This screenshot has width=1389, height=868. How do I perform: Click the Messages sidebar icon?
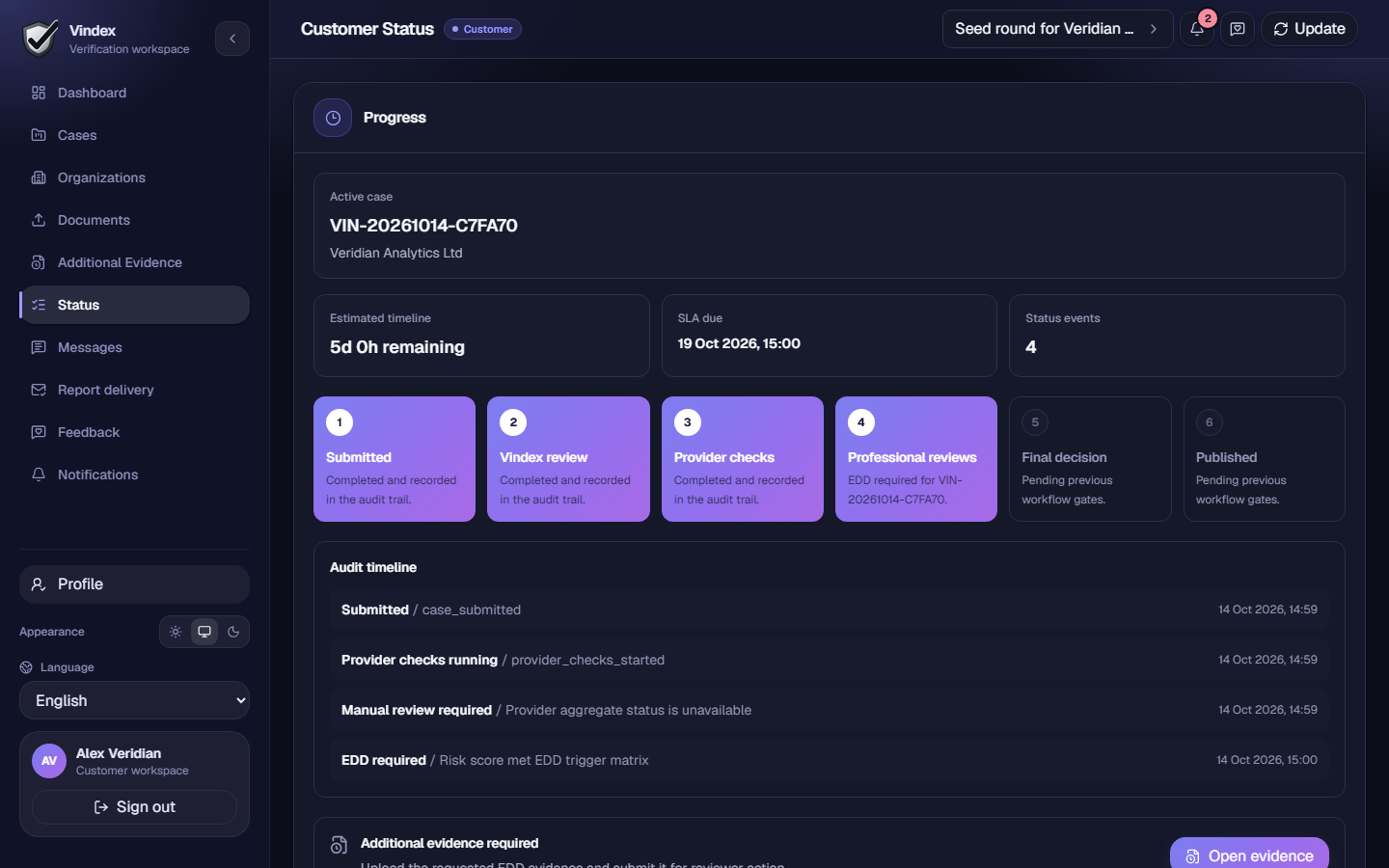(39, 347)
